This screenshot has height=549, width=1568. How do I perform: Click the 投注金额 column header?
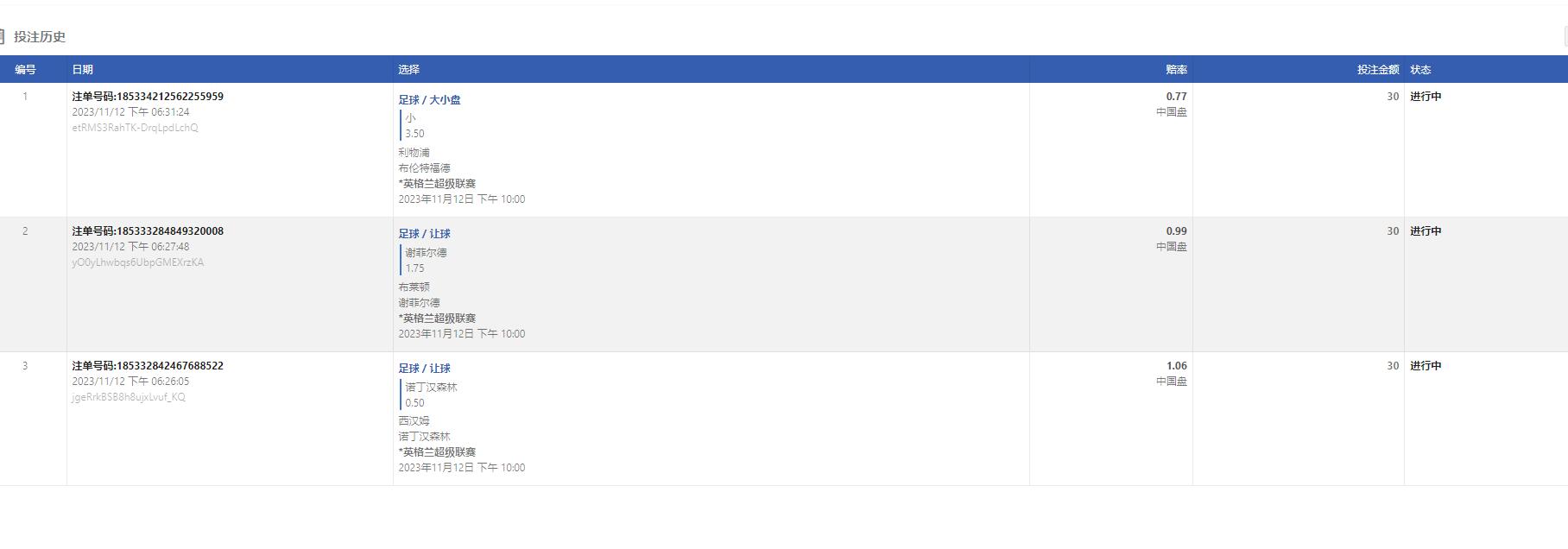click(x=1378, y=69)
